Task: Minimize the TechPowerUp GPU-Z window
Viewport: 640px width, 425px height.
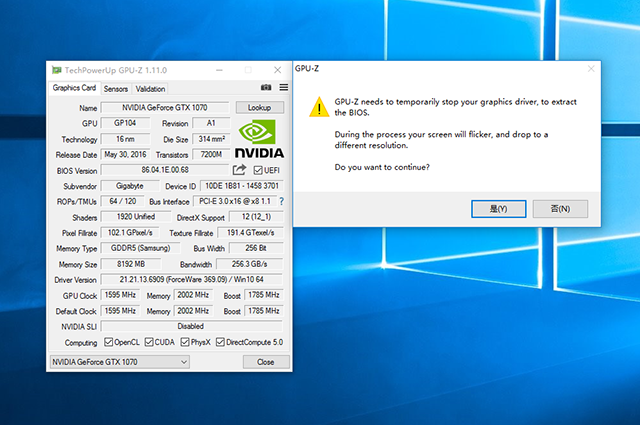Action: click(x=219, y=70)
